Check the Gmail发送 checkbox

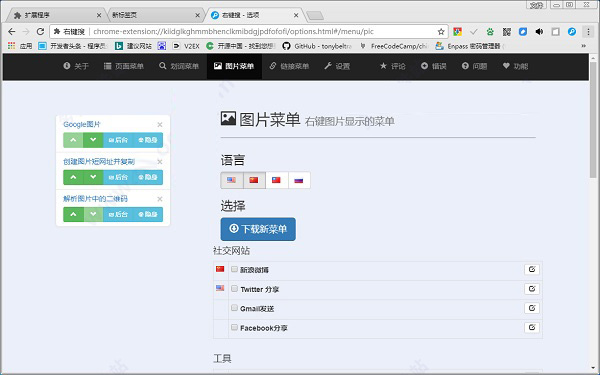click(x=234, y=308)
